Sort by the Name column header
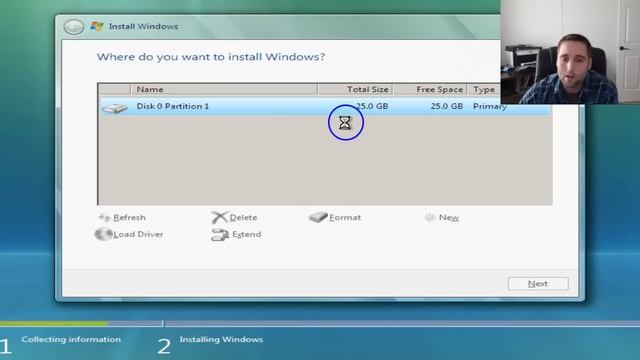Viewport: 640px width, 360px height. [x=224, y=89]
